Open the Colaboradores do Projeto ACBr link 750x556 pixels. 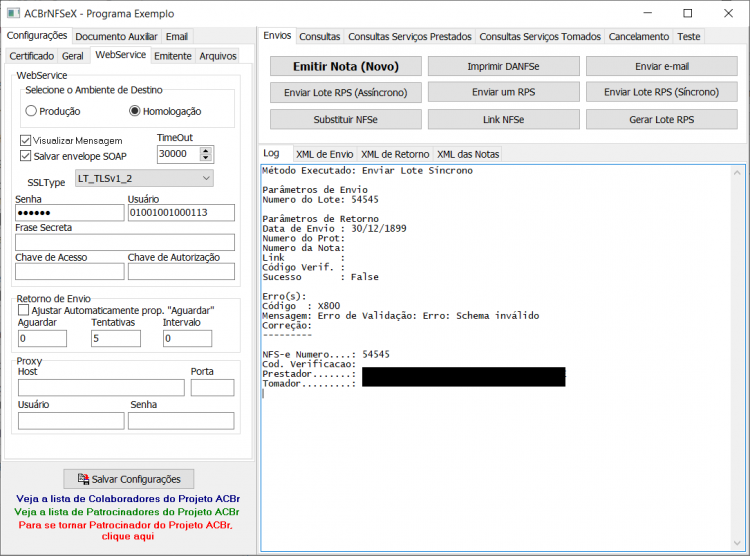[128, 499]
